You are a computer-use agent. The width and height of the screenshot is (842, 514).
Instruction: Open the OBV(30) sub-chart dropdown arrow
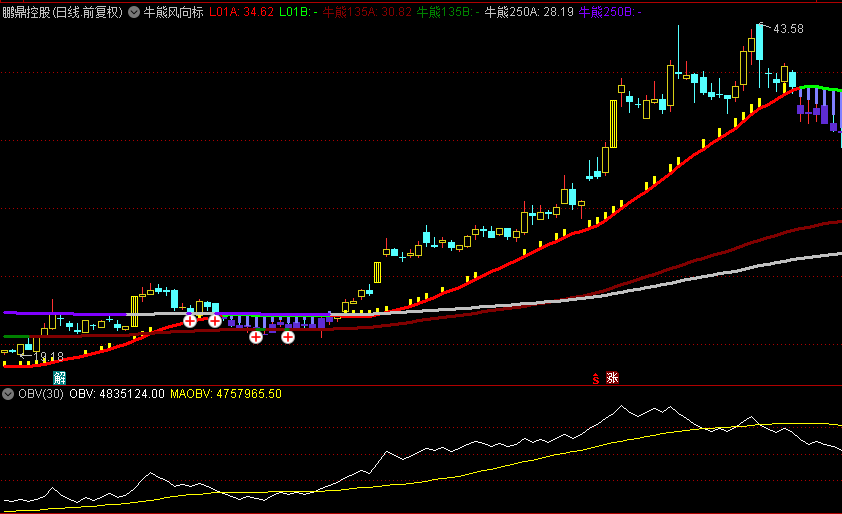click(8, 394)
